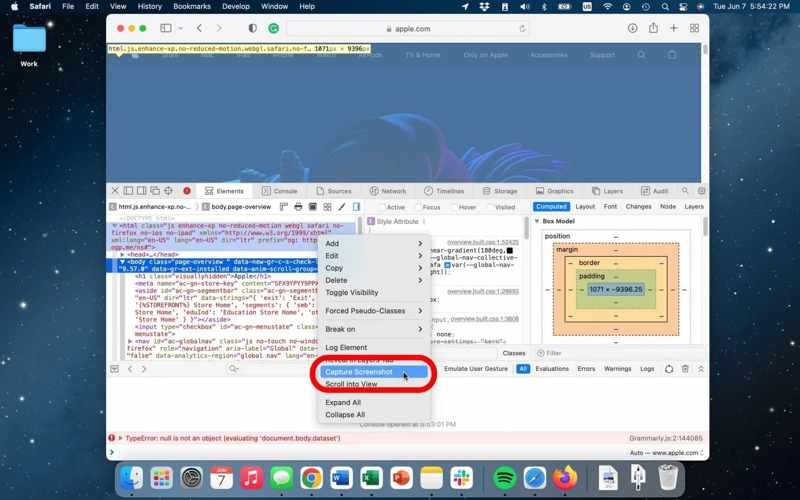Check the Focus pseudo-class checkbox
The image size is (800, 500).
coord(415,207)
